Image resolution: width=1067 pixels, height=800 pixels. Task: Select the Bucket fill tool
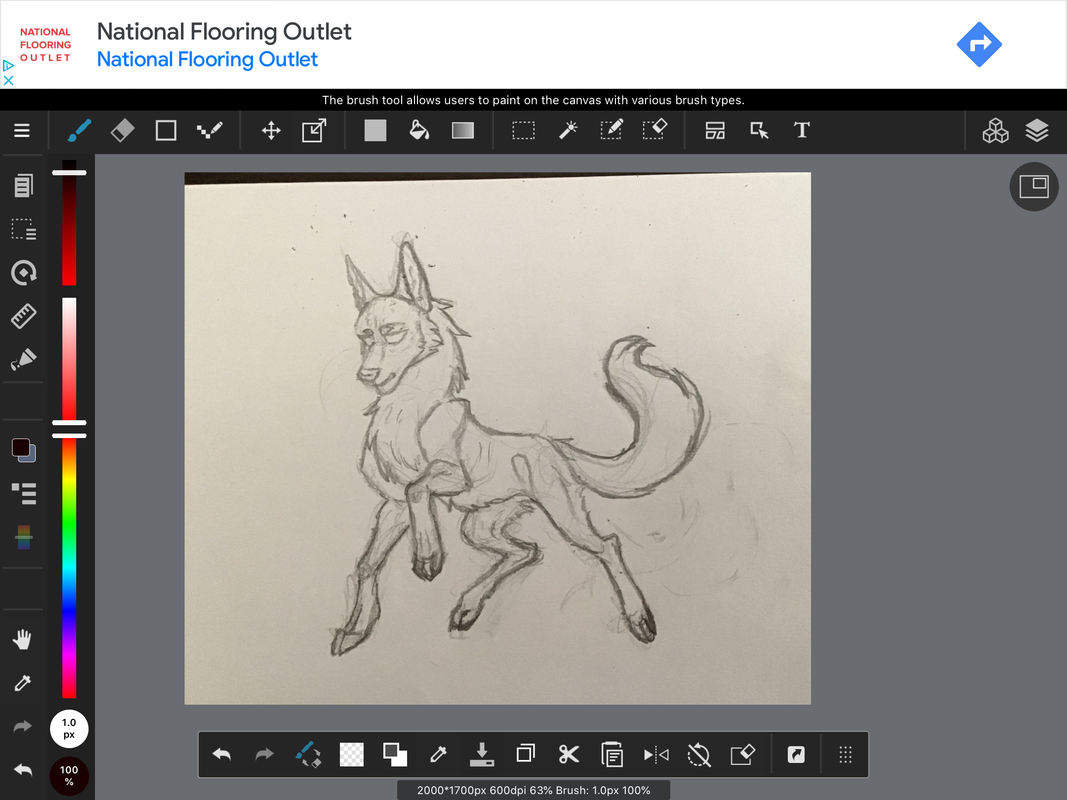419,131
